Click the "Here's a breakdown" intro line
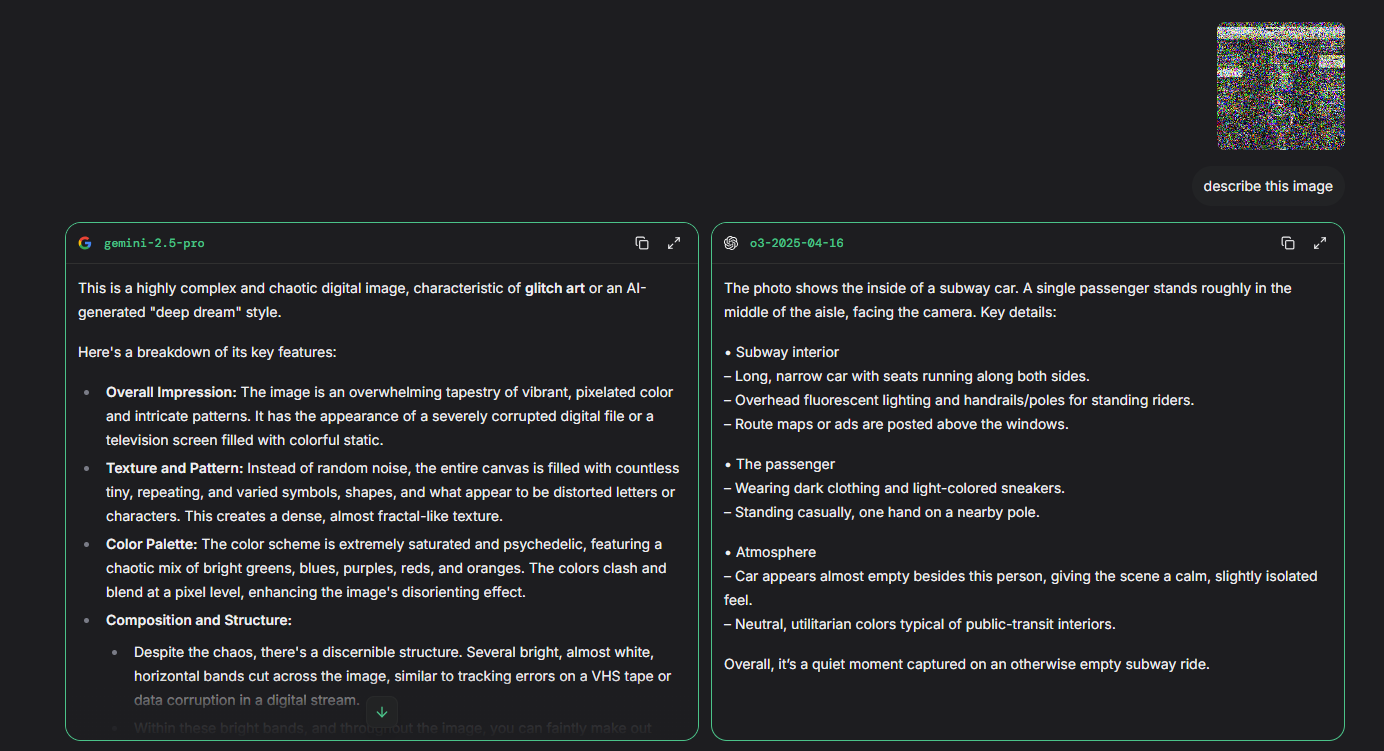The height and width of the screenshot is (751, 1384). [x=207, y=352]
